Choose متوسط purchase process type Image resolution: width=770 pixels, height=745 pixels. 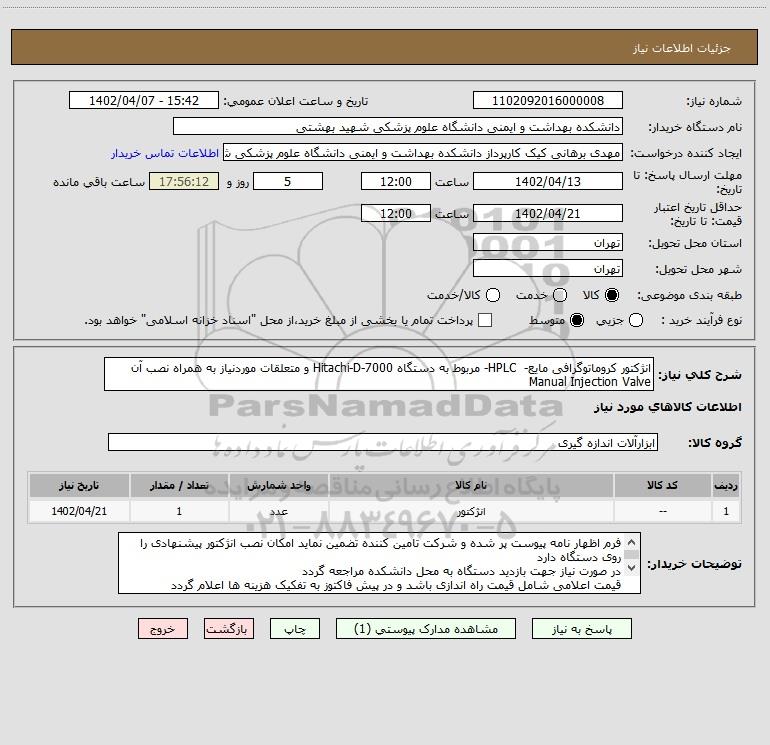point(577,321)
